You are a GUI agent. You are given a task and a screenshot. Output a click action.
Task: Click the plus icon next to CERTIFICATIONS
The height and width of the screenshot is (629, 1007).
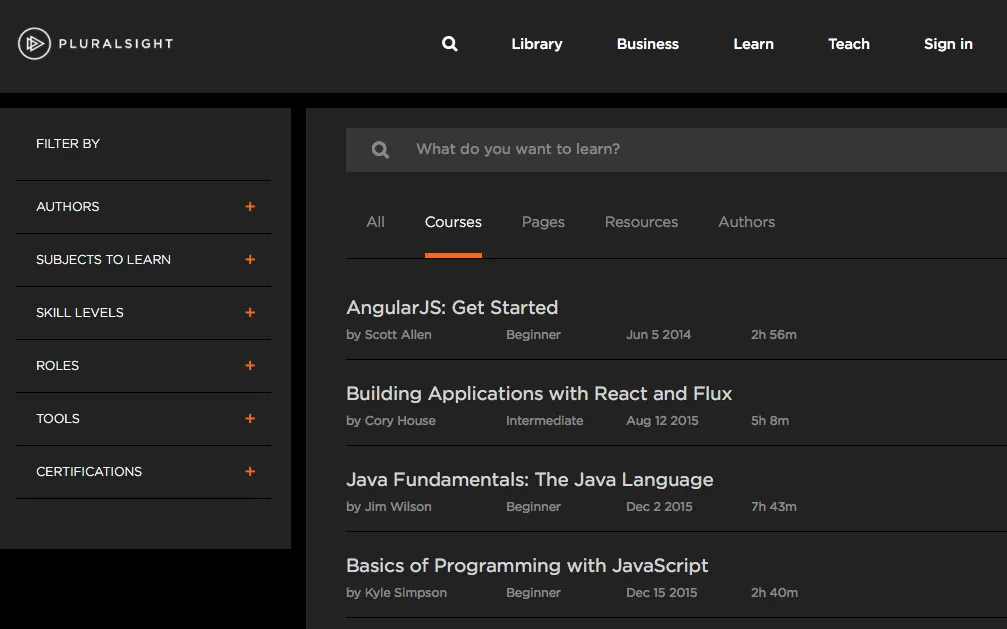point(250,471)
